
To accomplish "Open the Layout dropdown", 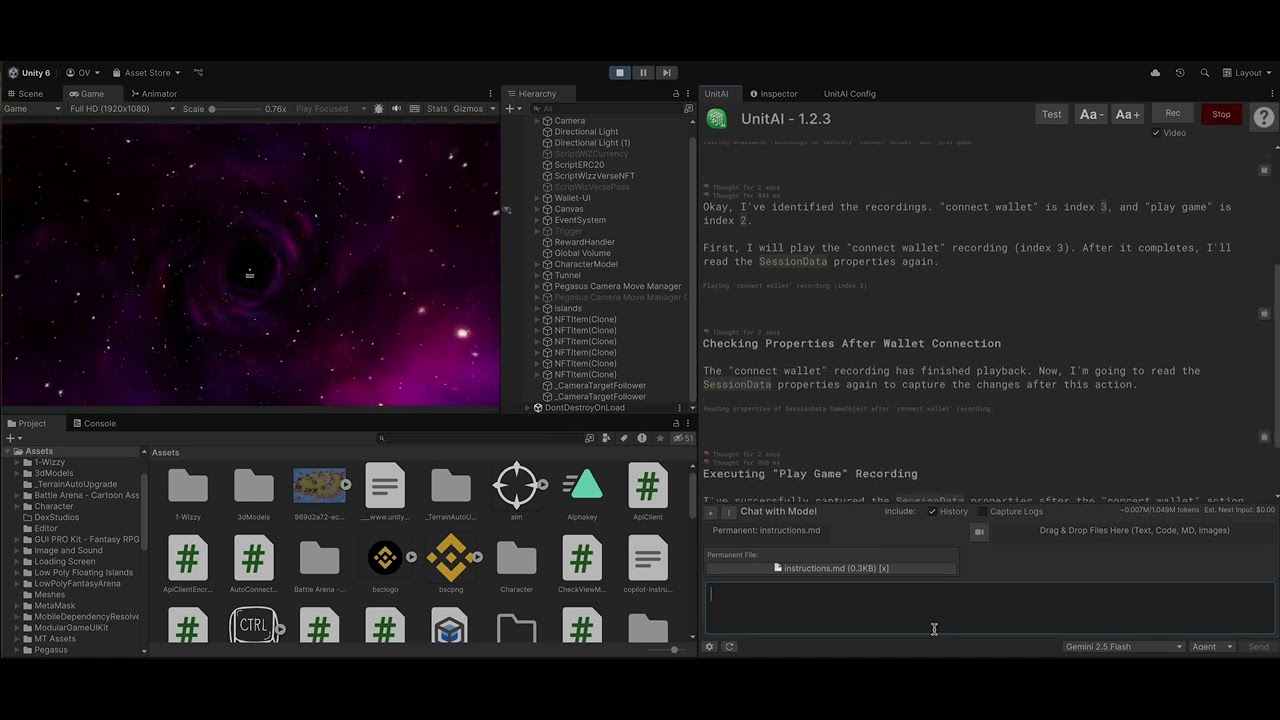I will point(1248,73).
